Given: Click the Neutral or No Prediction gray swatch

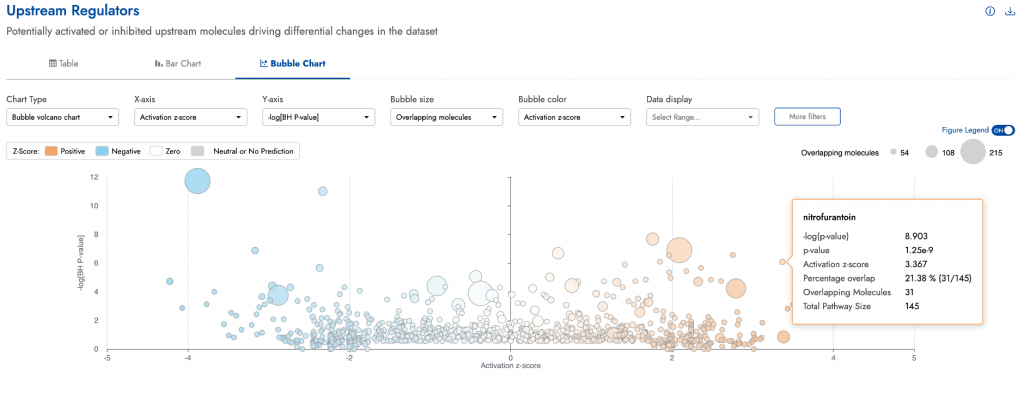Looking at the screenshot, I should tap(197, 151).
